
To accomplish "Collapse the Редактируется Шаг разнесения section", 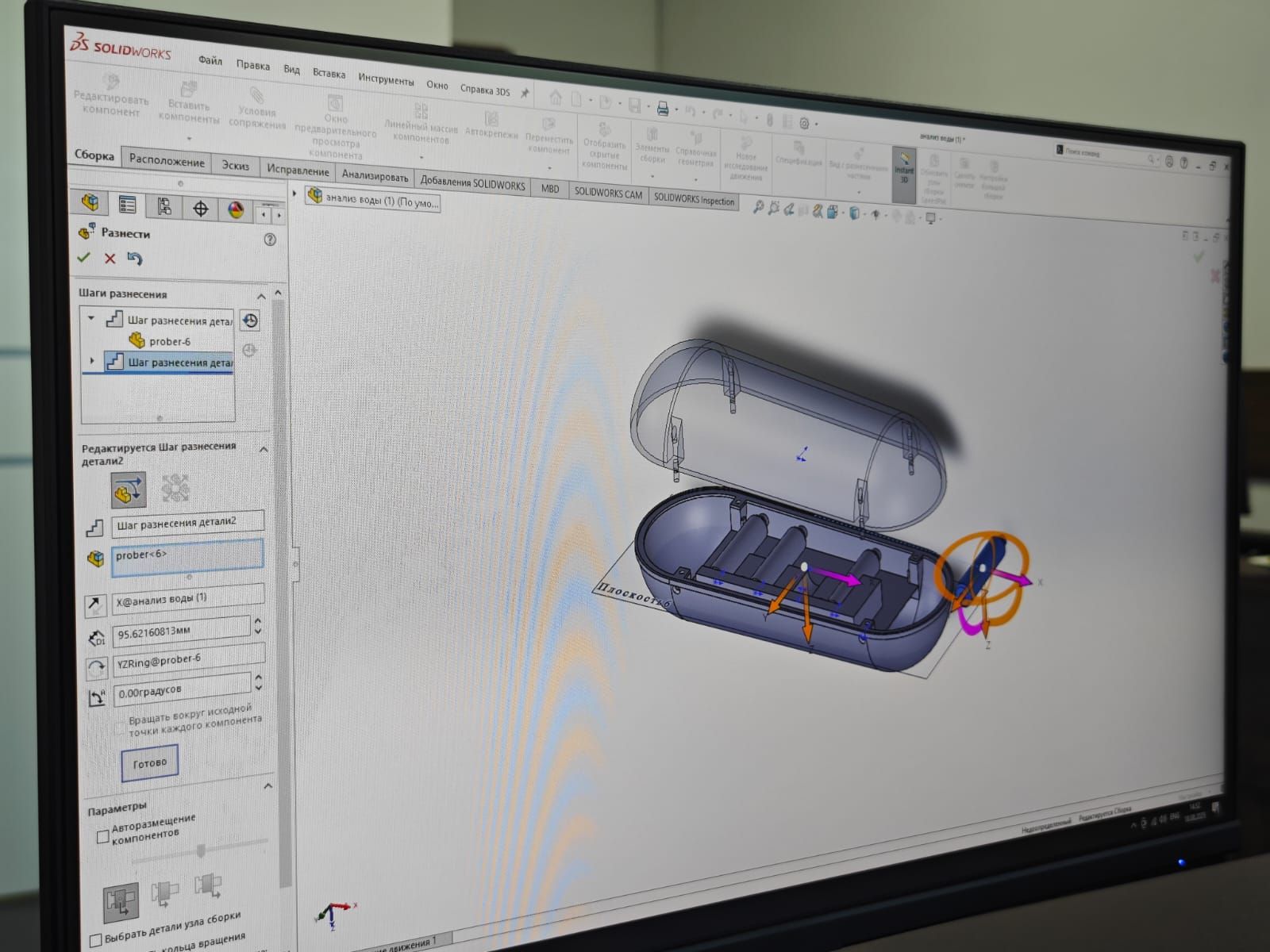I will 264,449.
